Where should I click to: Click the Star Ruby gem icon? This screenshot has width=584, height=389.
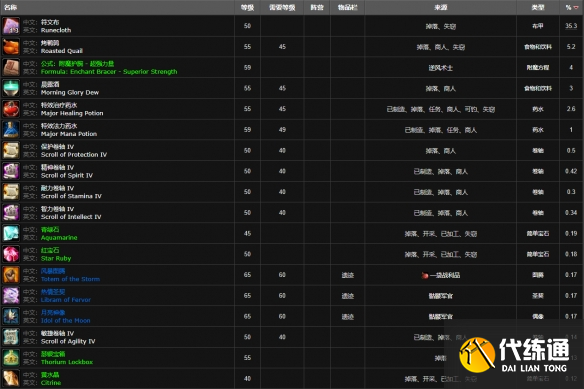[x=11, y=254]
